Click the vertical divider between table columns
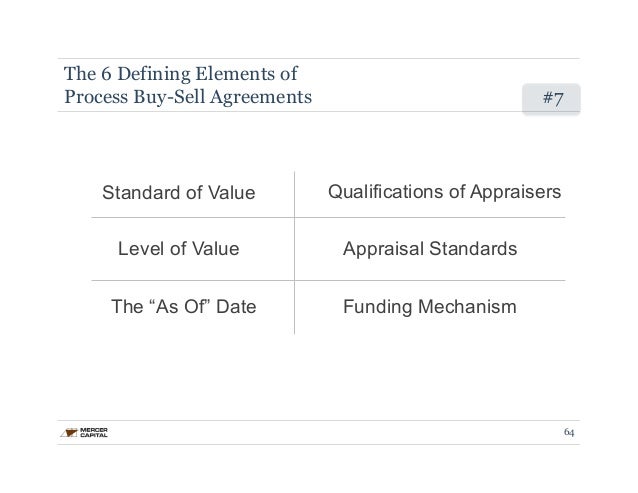 (295, 253)
